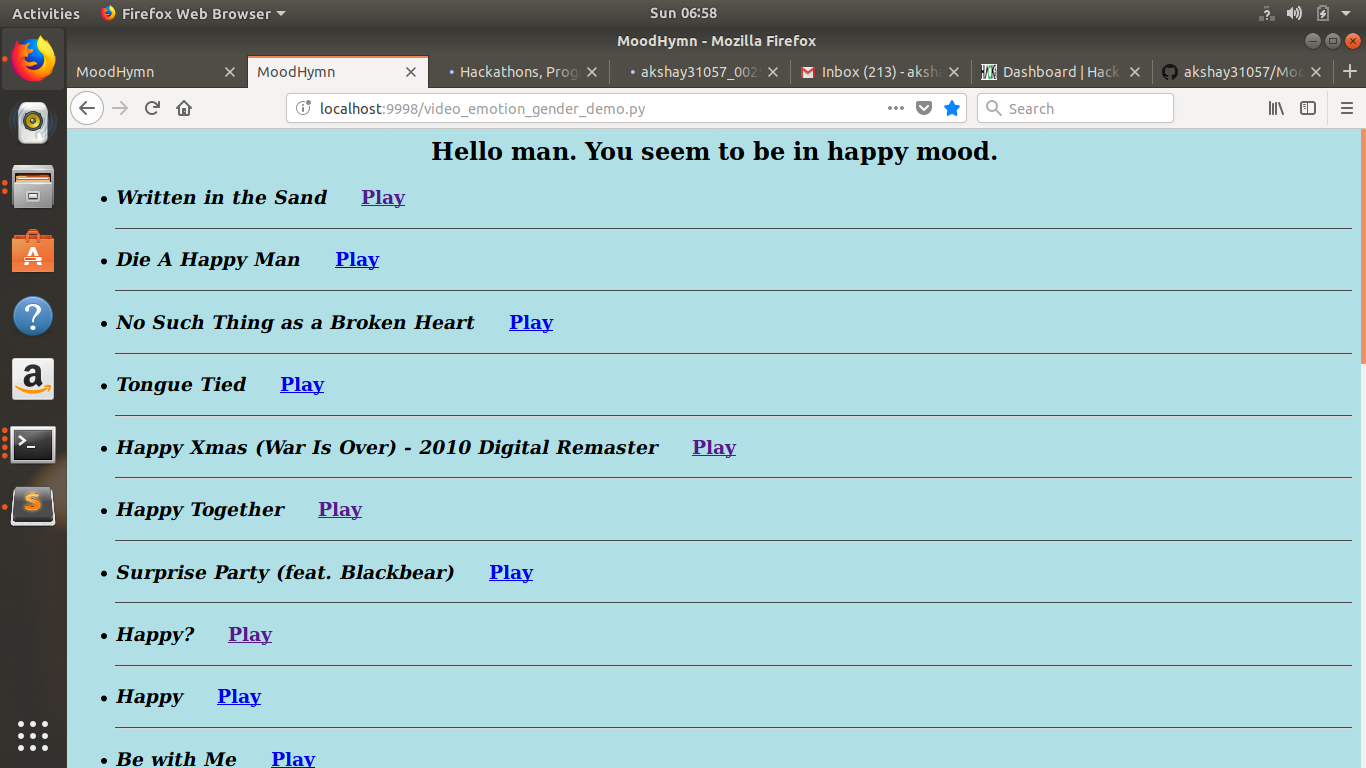
Task: Play No Such Thing as a Broken Heart
Action: coord(531,322)
